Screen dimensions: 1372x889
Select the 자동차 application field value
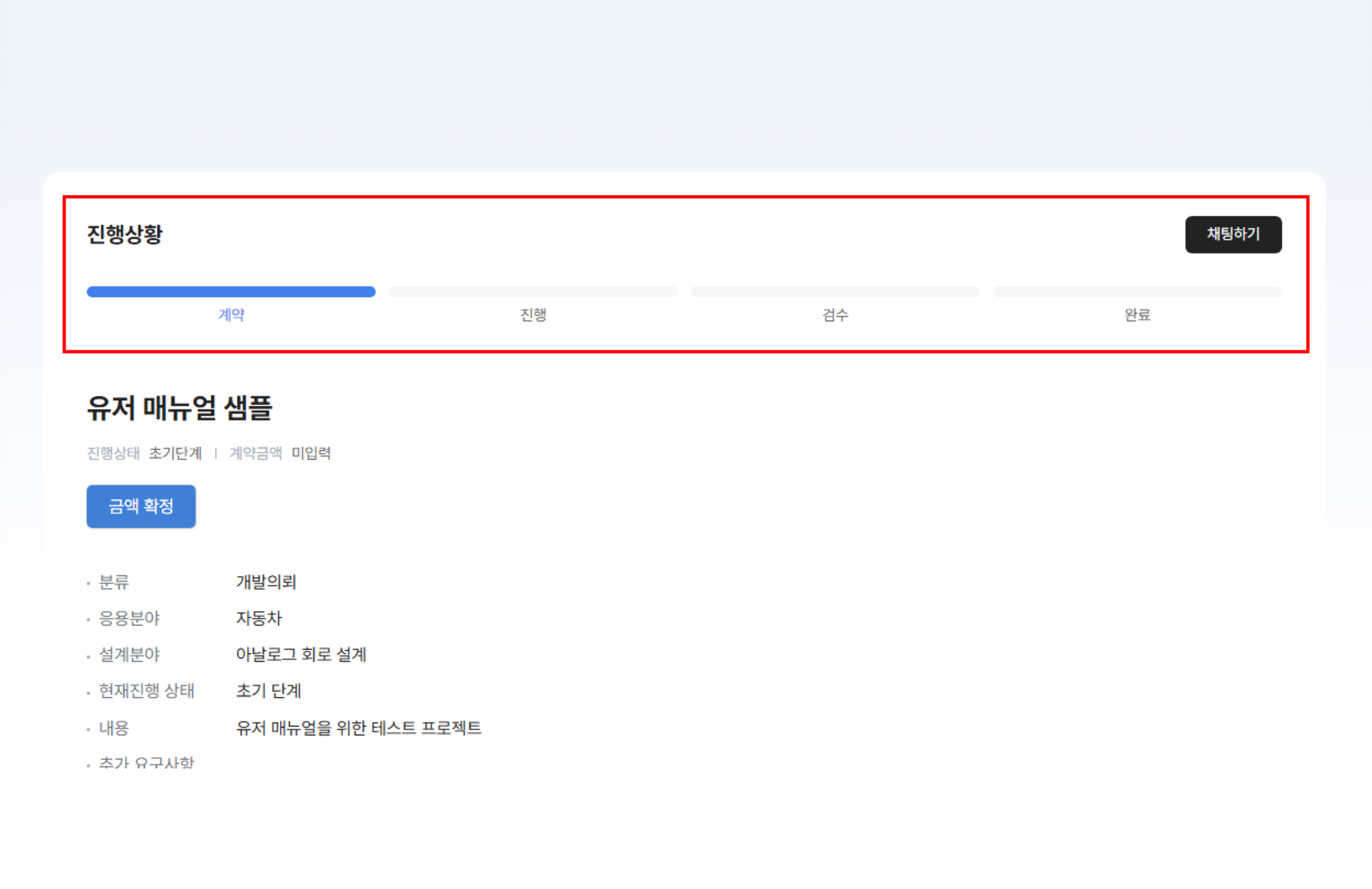coord(260,618)
